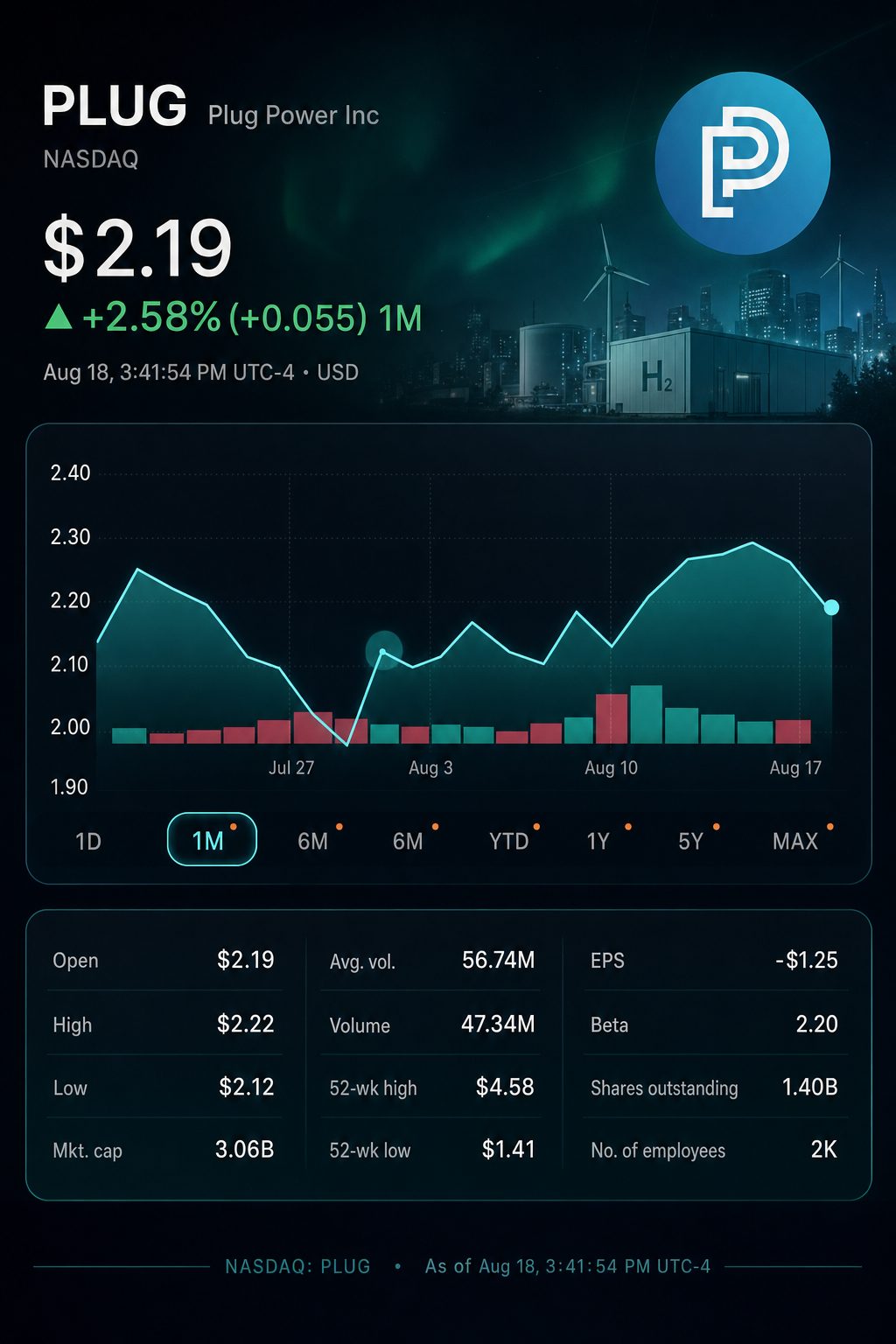Click the tallest green volume bar
The height and width of the screenshot is (1344, 896).
pyautogui.click(x=647, y=714)
